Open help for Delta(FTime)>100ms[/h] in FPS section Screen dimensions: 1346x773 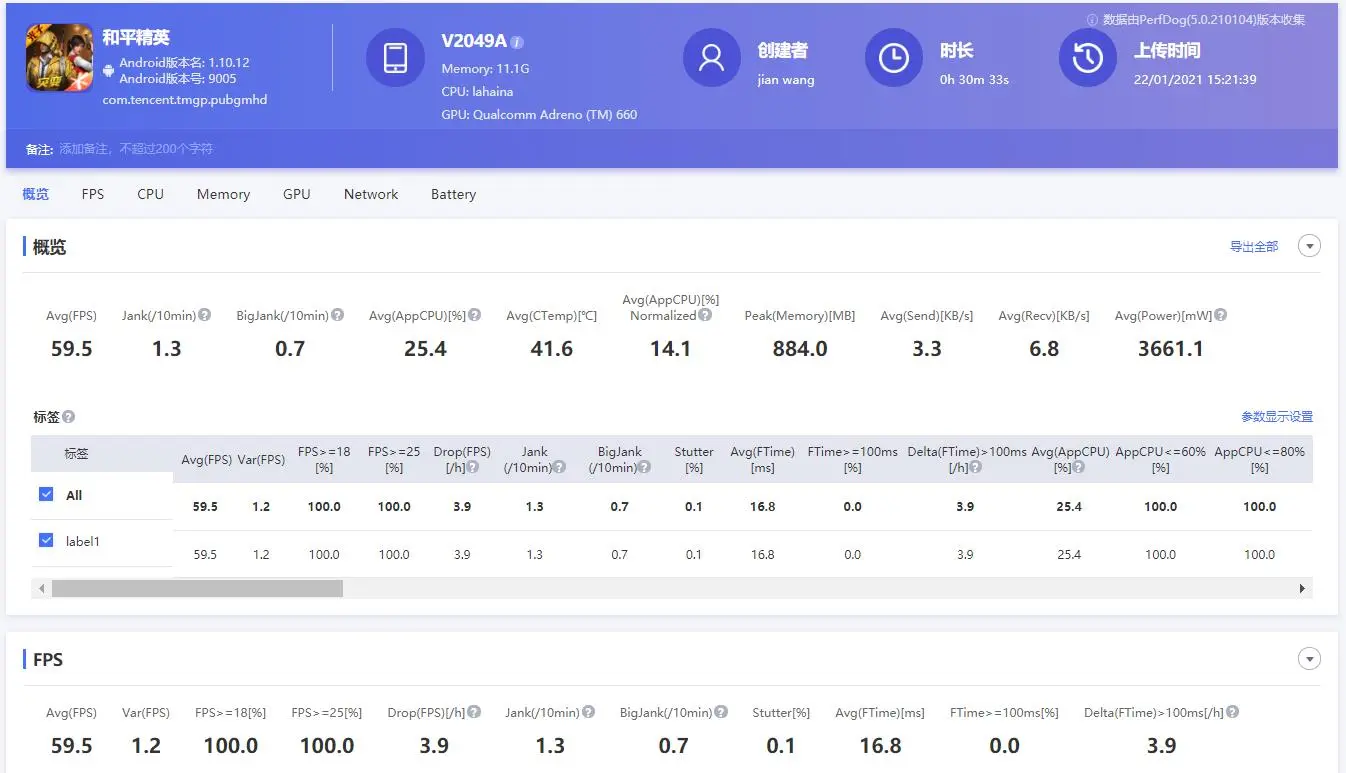tap(1232, 712)
